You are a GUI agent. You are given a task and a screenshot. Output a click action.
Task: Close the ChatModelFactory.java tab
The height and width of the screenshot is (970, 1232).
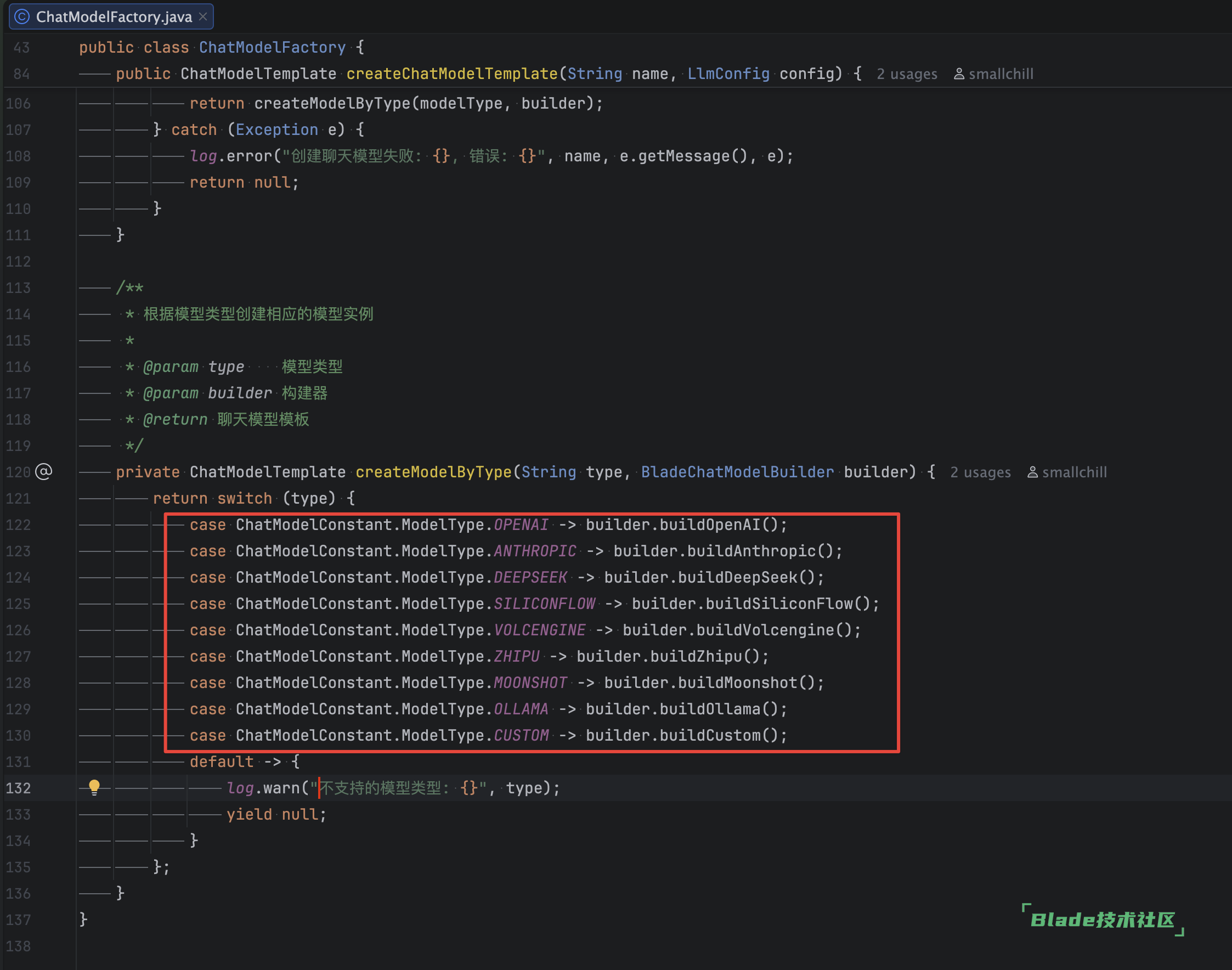click(x=203, y=16)
